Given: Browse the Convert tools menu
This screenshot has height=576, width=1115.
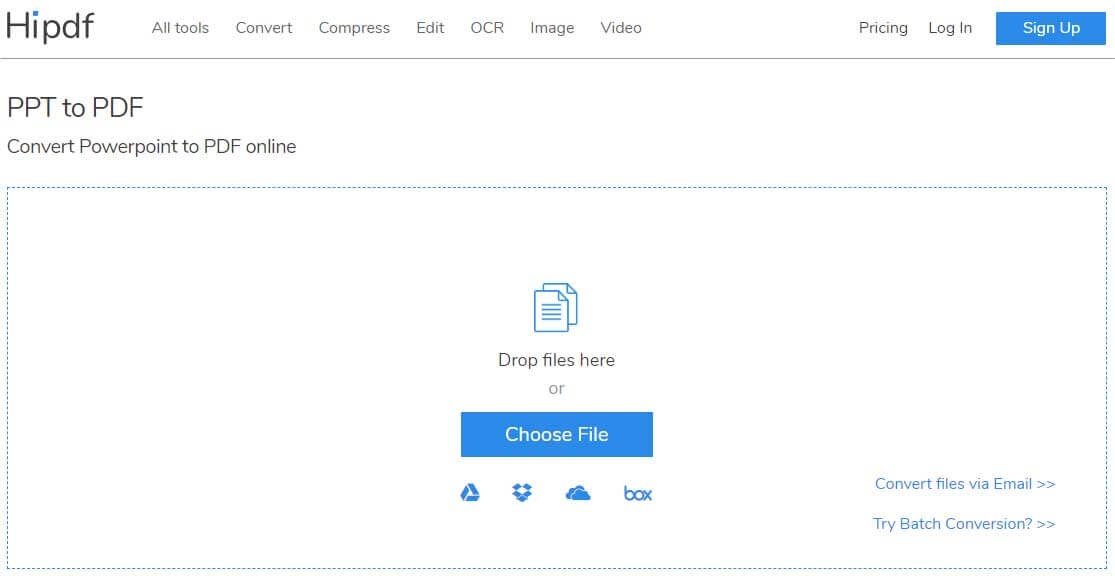Looking at the screenshot, I should [x=263, y=28].
